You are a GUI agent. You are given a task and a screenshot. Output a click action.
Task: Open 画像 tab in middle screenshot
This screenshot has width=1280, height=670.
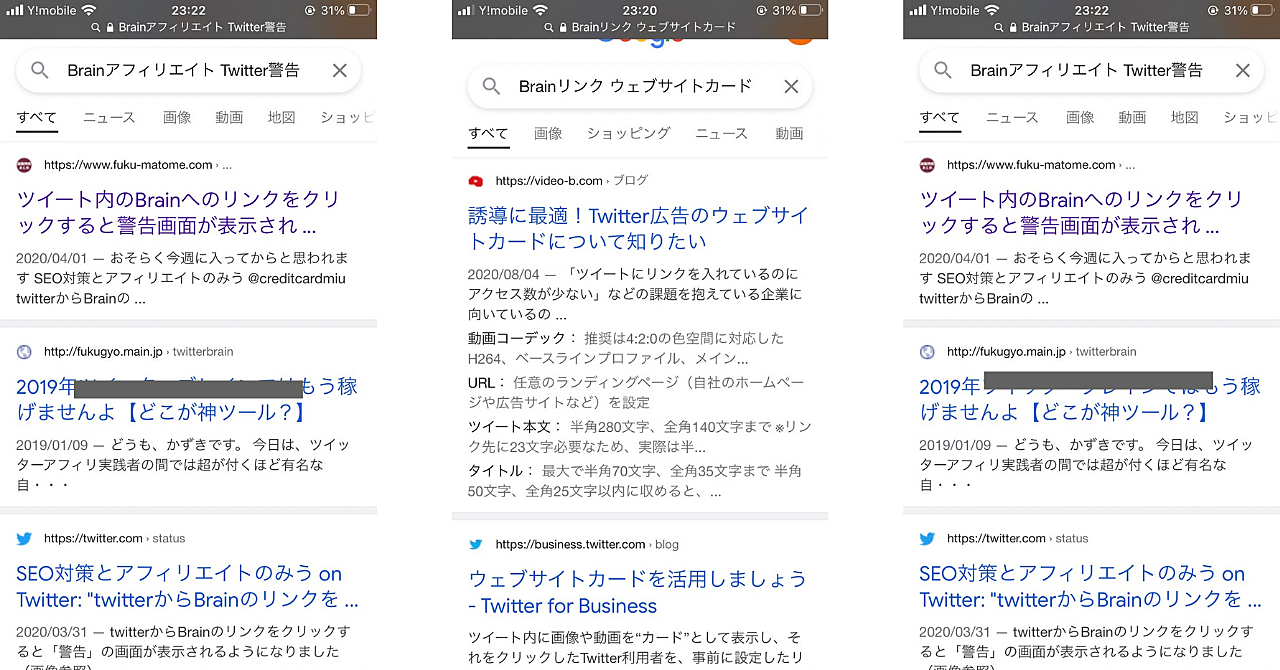[548, 133]
